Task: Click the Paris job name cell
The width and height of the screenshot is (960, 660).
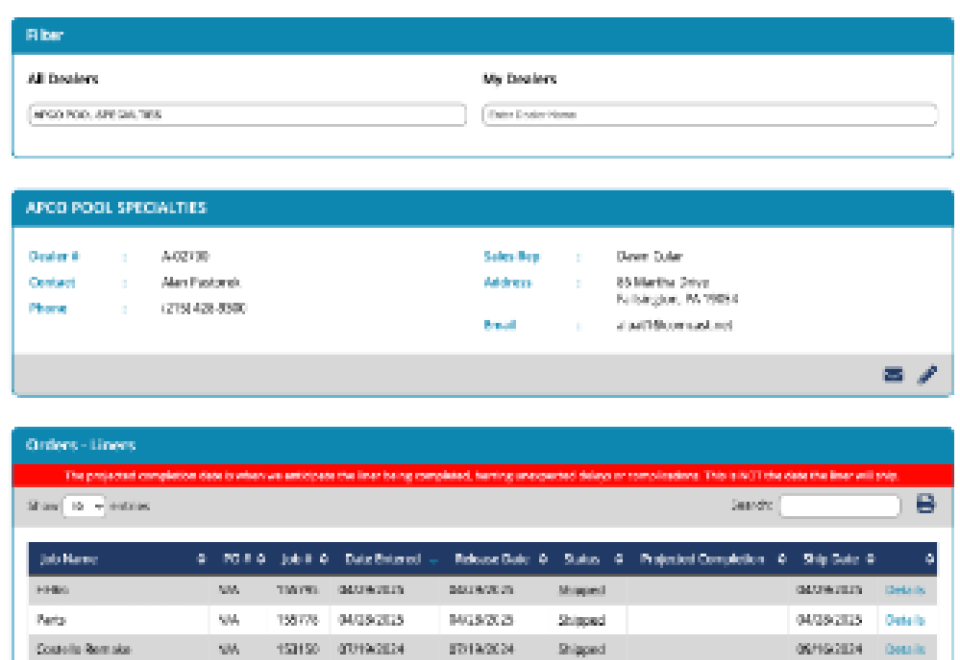Action: coord(119,620)
